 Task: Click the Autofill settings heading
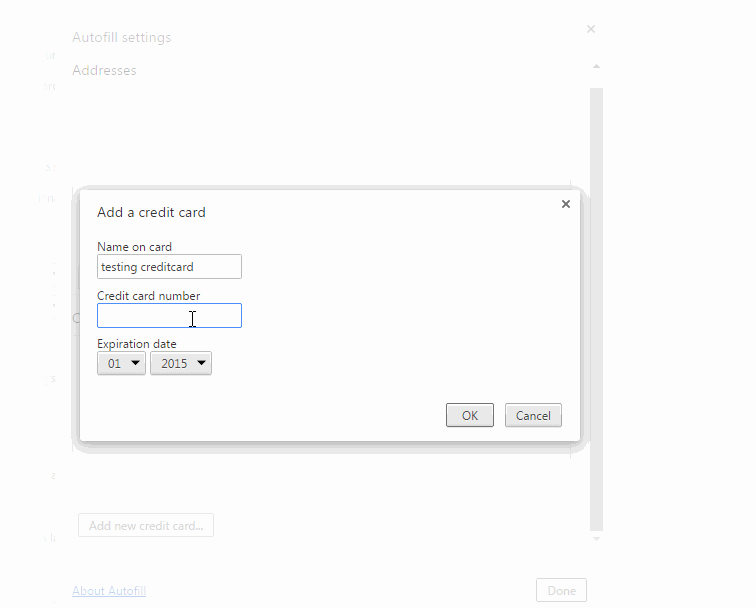click(x=122, y=37)
